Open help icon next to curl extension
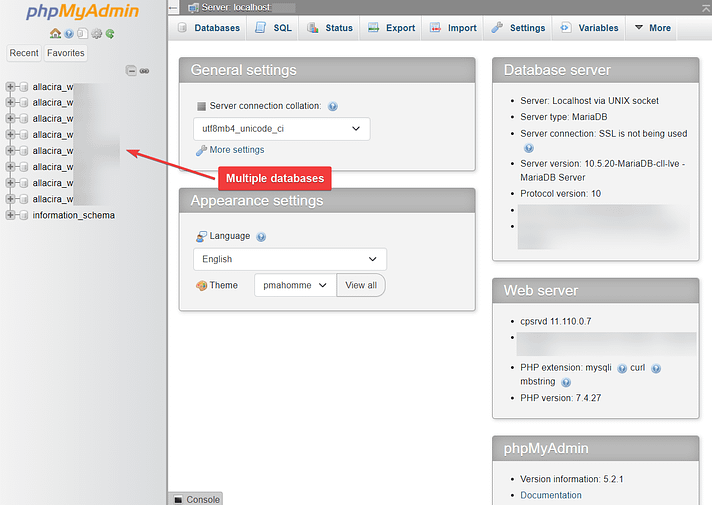Viewport: 712px width, 505px height. click(x=656, y=368)
